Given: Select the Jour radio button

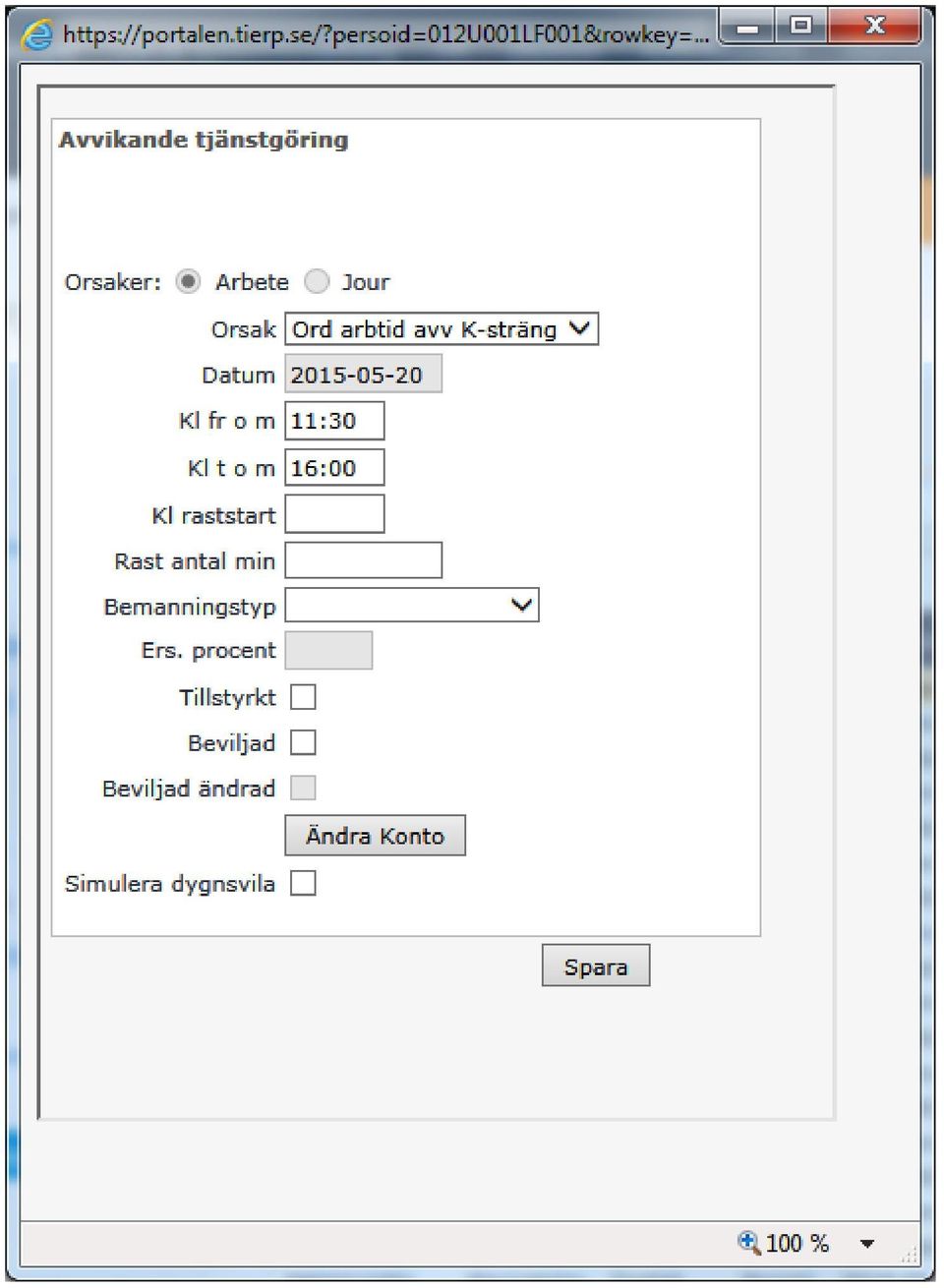Looking at the screenshot, I should click(x=317, y=282).
